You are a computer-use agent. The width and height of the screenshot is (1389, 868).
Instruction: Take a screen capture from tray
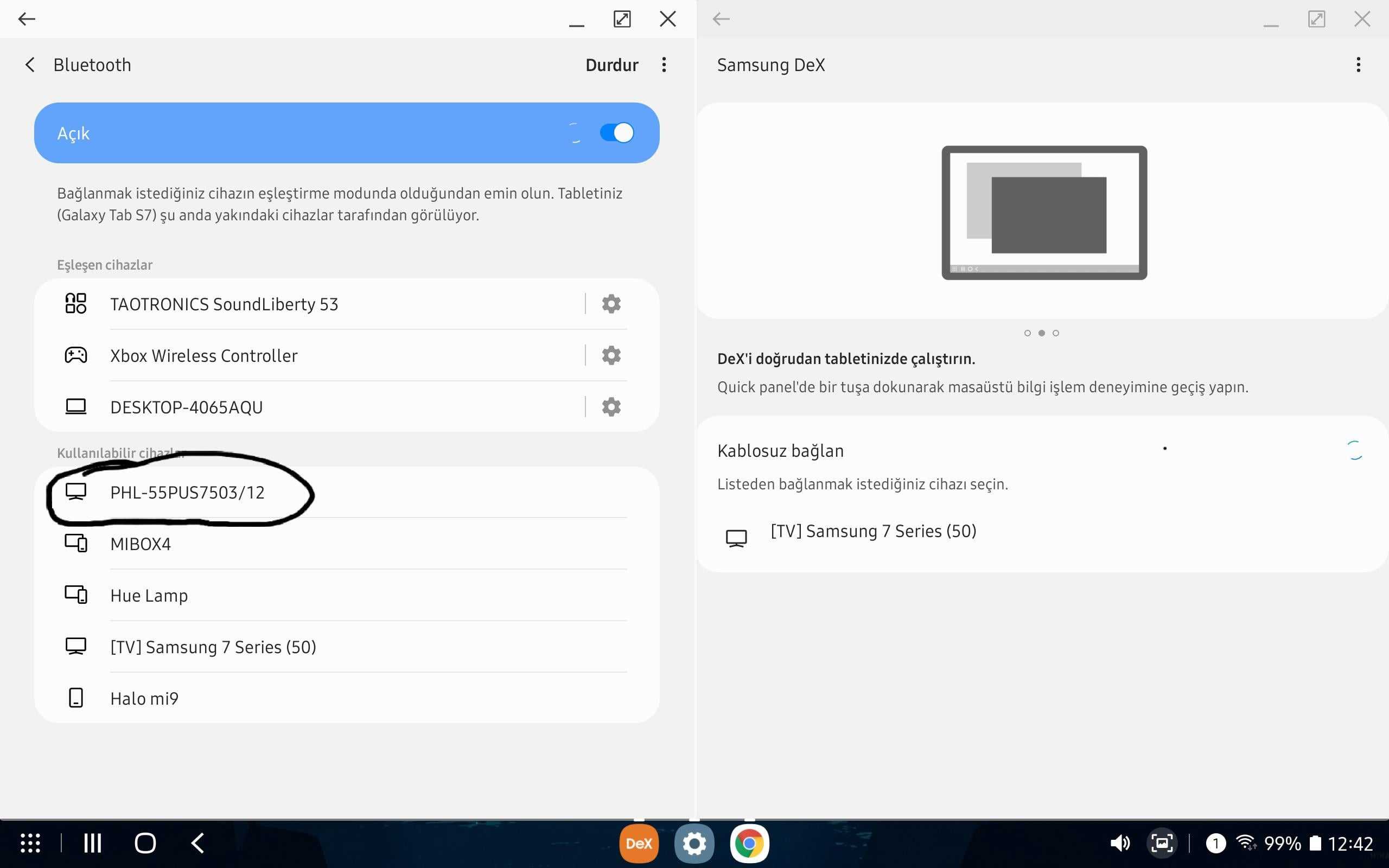1162,843
